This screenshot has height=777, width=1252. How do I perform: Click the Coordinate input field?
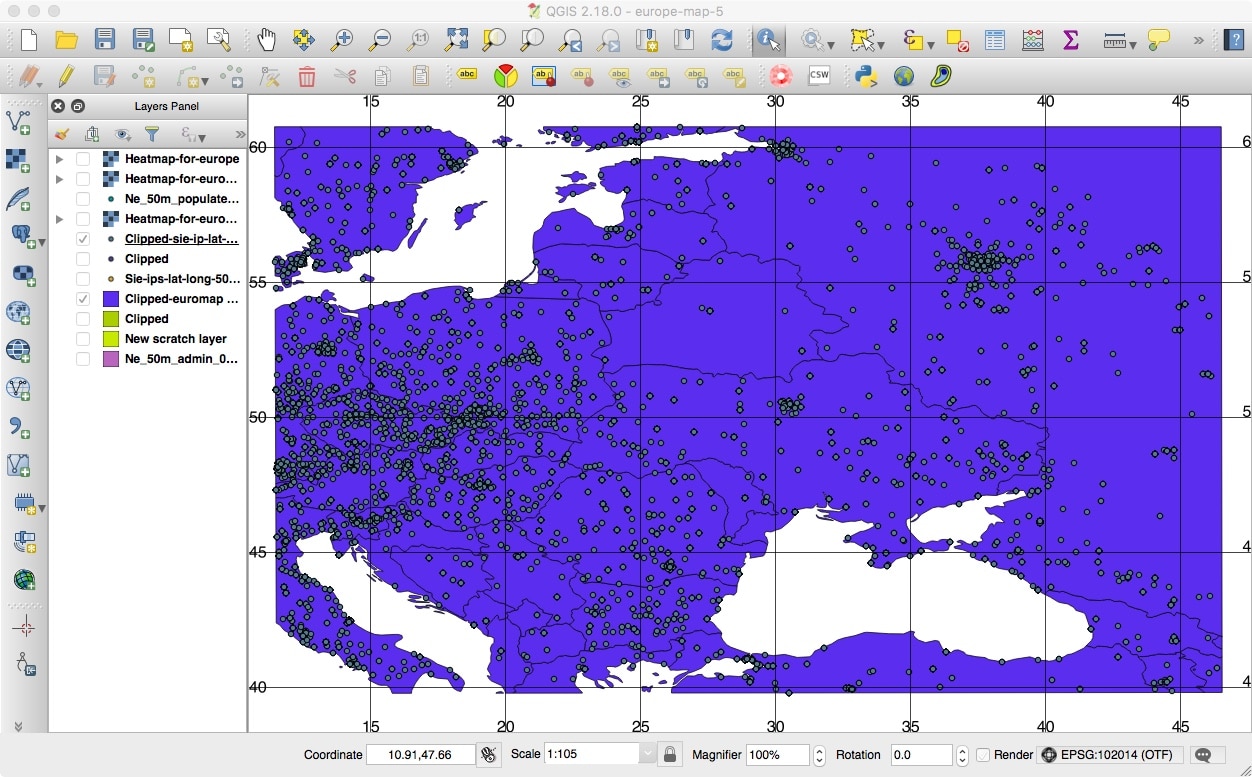tap(420, 755)
